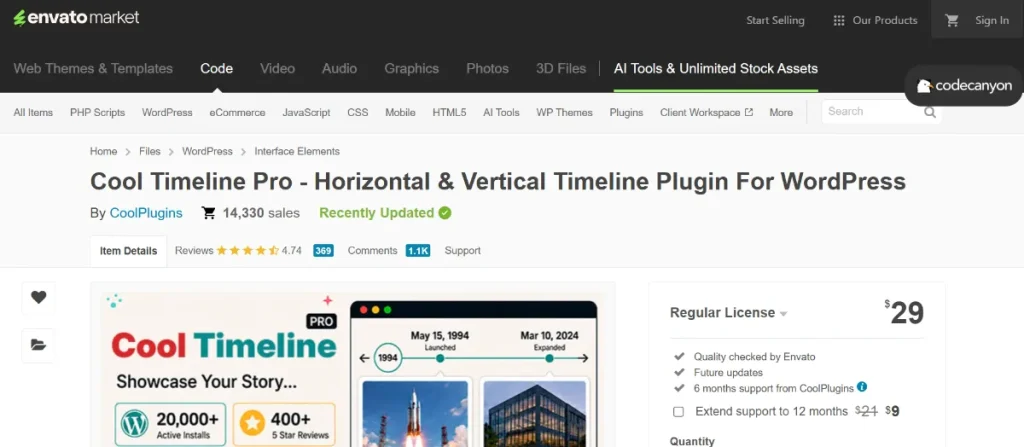The height and width of the screenshot is (447, 1024).
Task: Click the 'Quality checked by Envato' text
Action: [754, 357]
